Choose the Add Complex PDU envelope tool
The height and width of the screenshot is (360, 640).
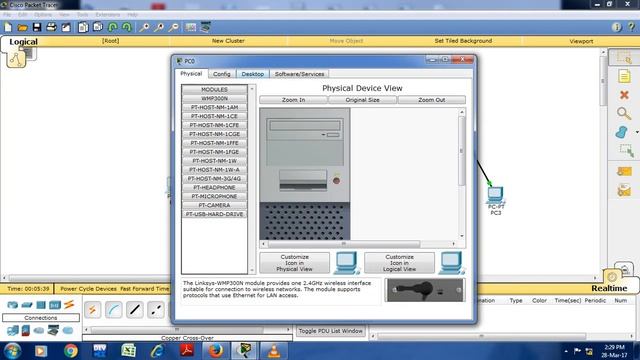tap(624, 190)
